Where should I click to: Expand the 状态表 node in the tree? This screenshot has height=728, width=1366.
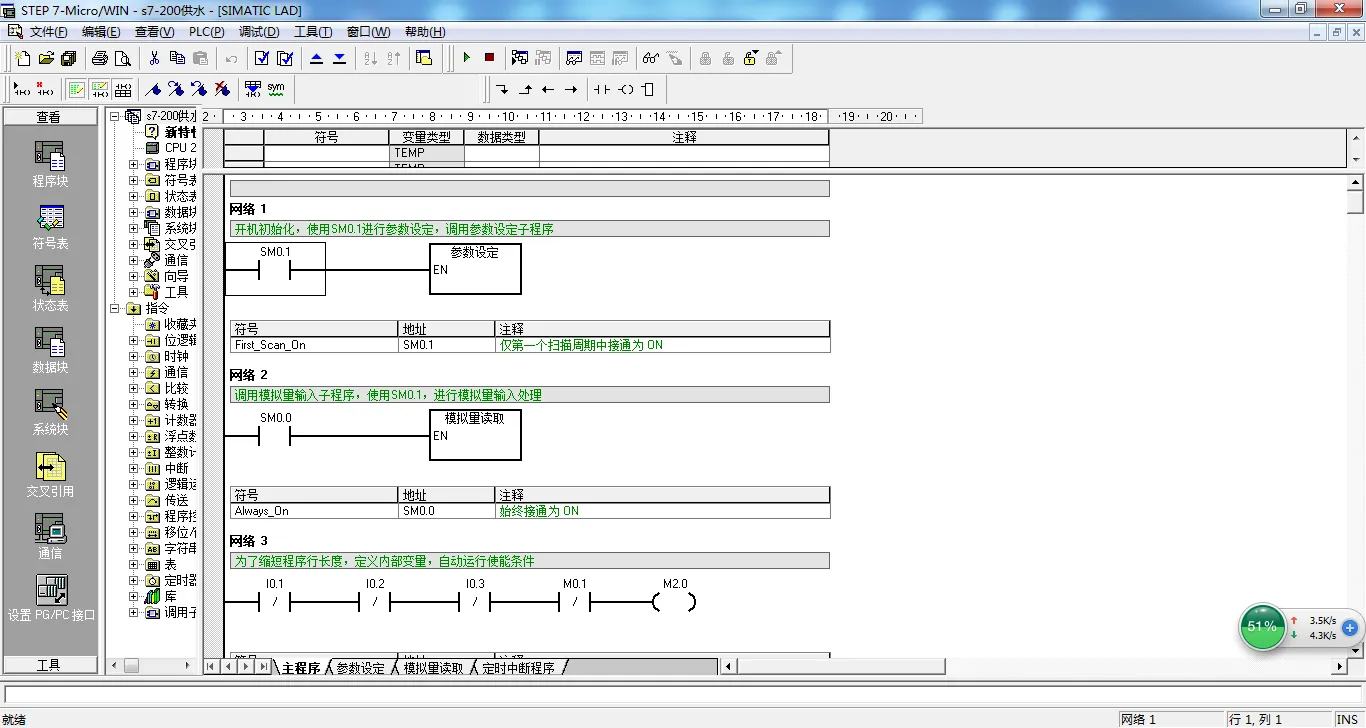click(x=134, y=196)
